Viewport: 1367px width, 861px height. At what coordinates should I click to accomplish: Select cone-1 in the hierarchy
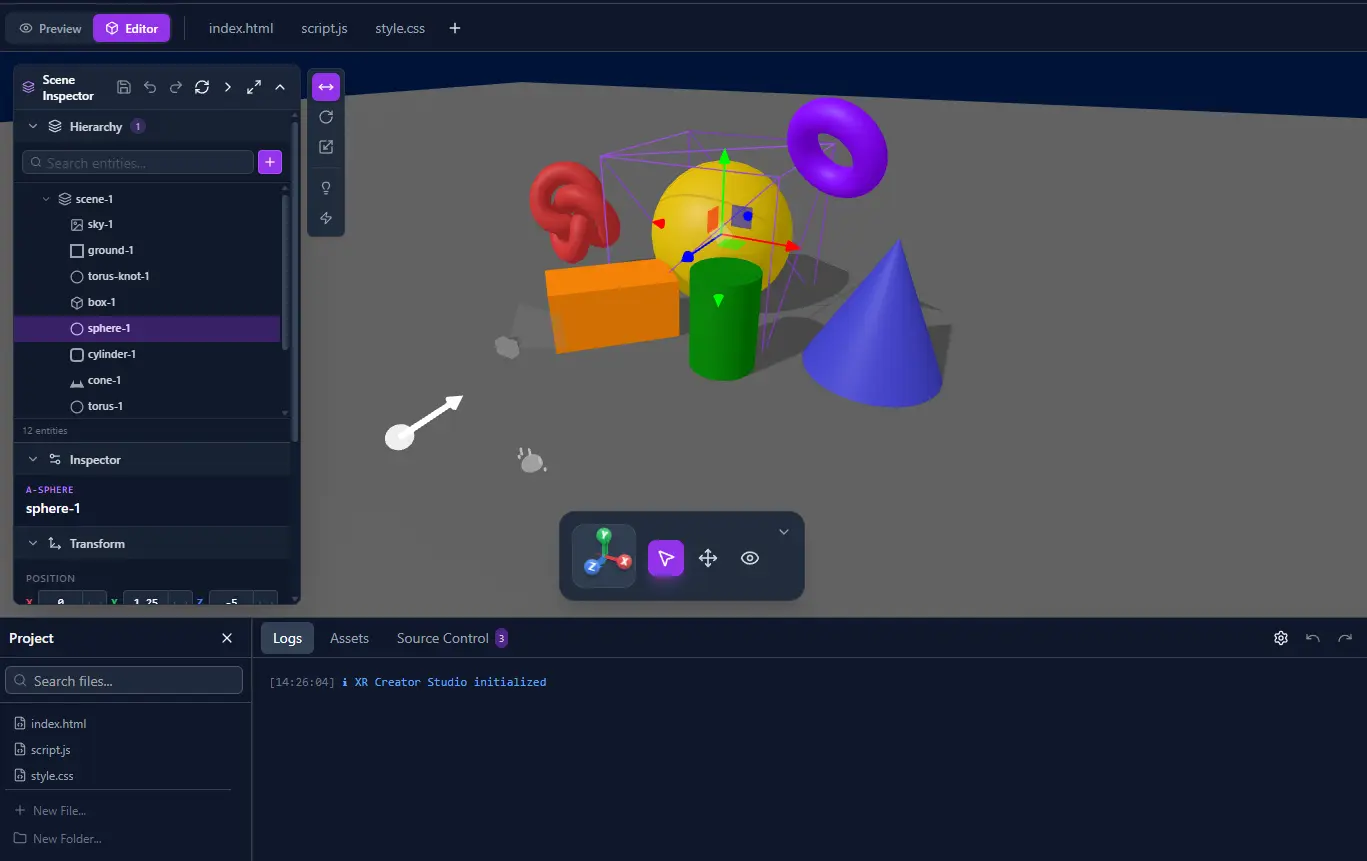click(x=104, y=380)
